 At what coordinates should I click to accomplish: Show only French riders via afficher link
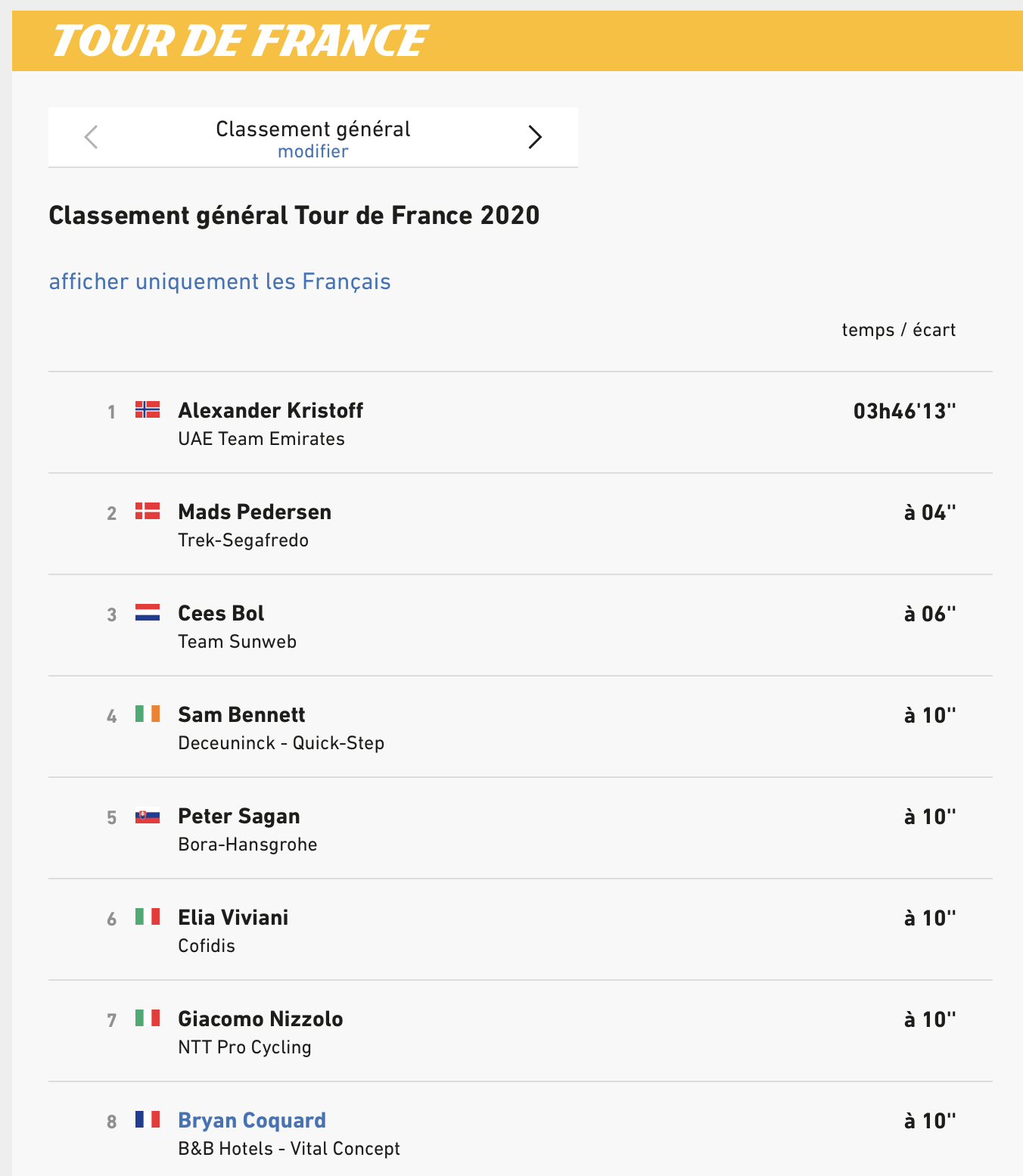219,282
